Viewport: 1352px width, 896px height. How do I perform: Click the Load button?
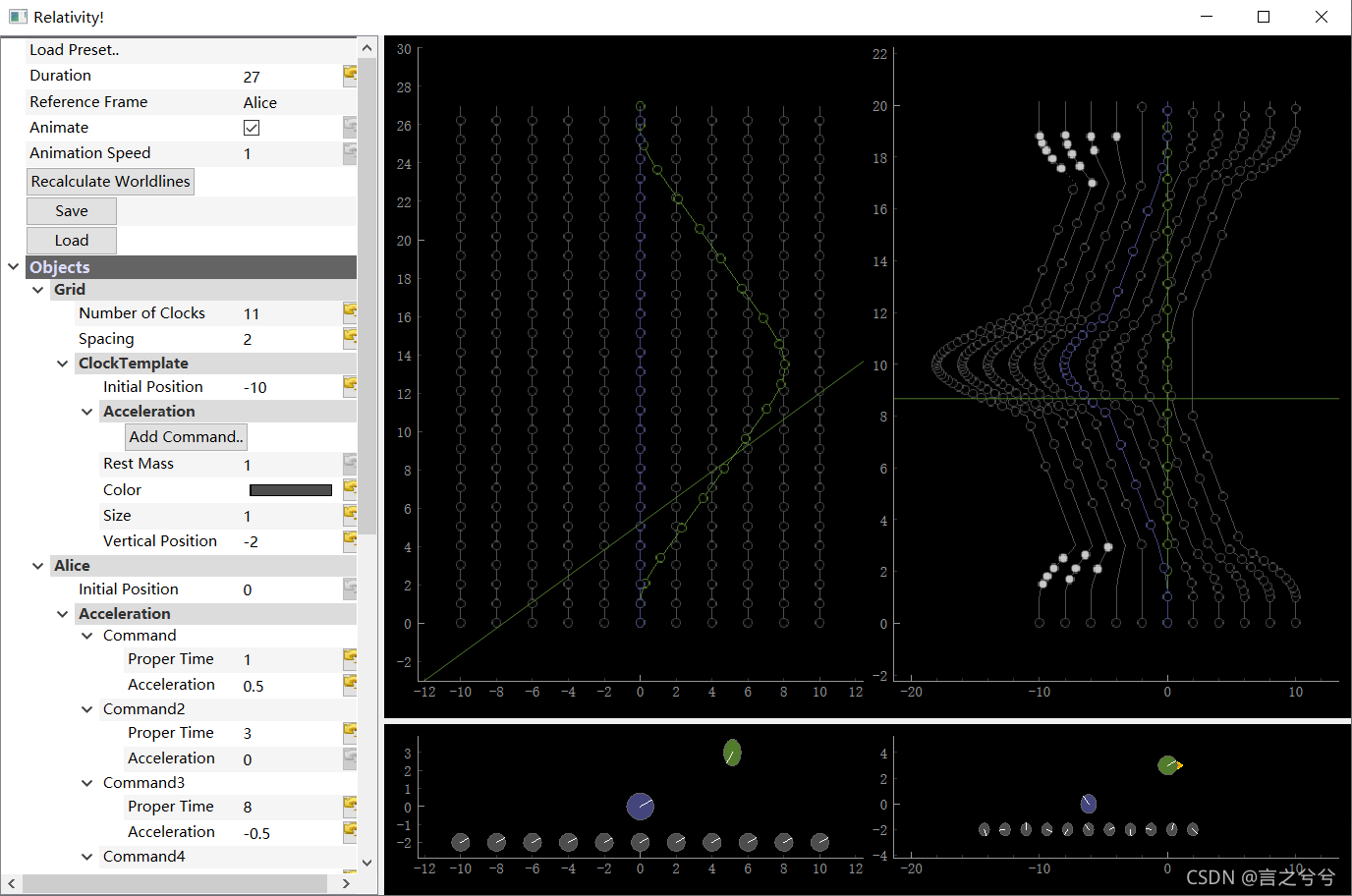[x=72, y=241]
